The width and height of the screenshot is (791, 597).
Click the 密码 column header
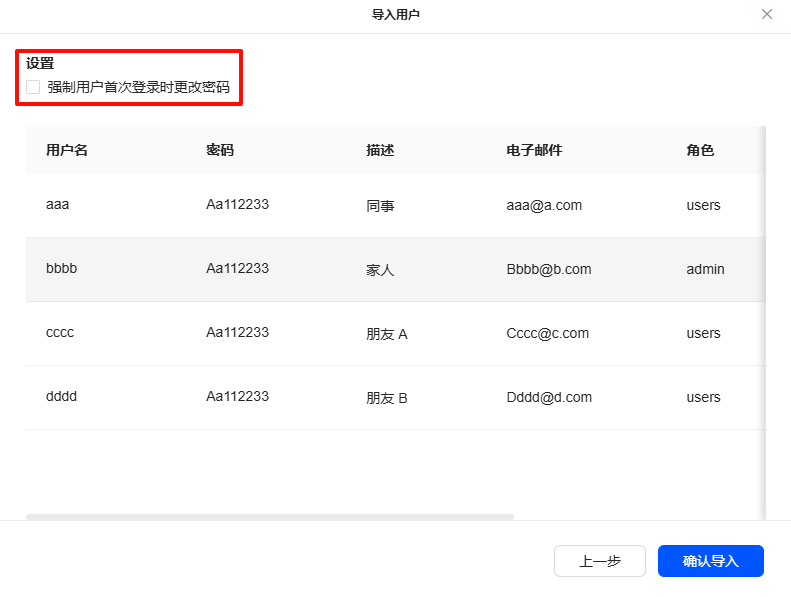coord(220,150)
